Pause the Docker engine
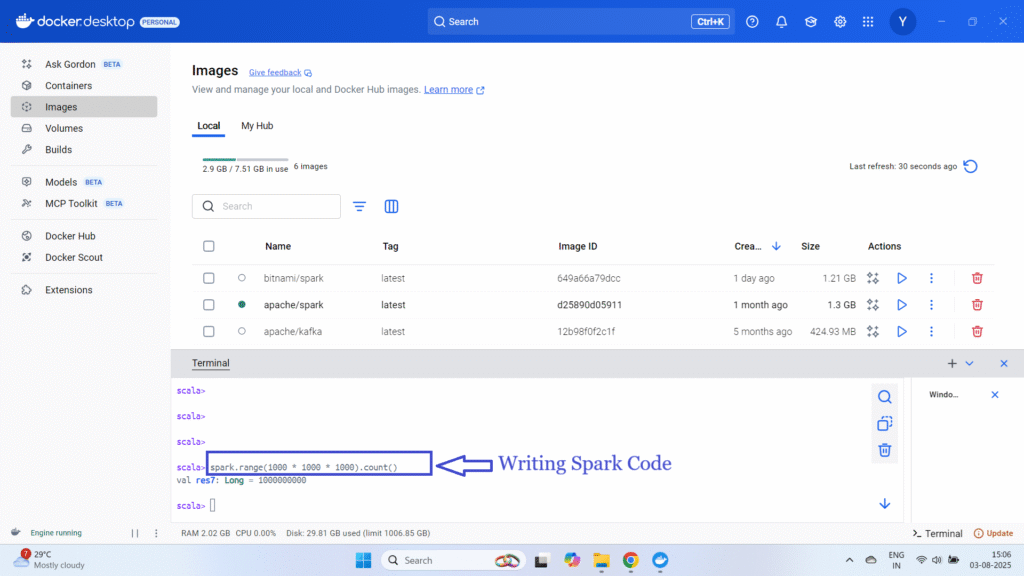This screenshot has height=576, width=1024. (x=135, y=533)
